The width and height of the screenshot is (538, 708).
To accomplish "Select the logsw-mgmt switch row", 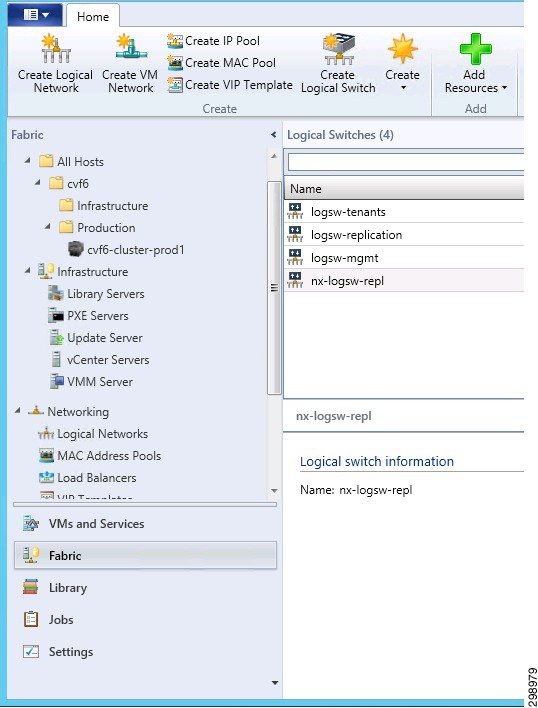I will coord(404,257).
